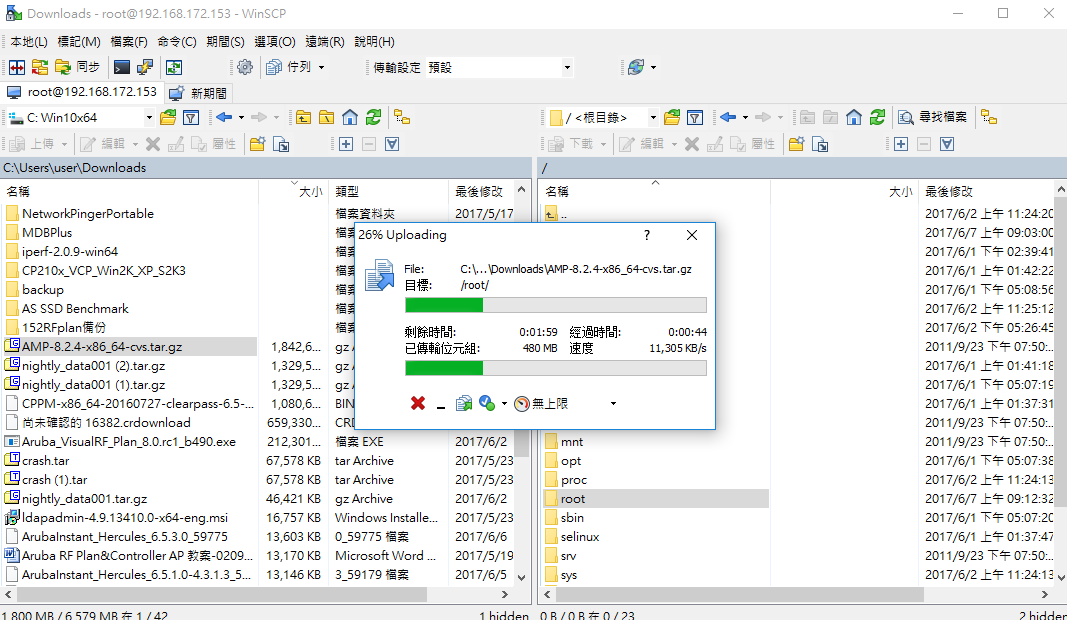Open the 選項(O) menu

[x=275, y=42]
